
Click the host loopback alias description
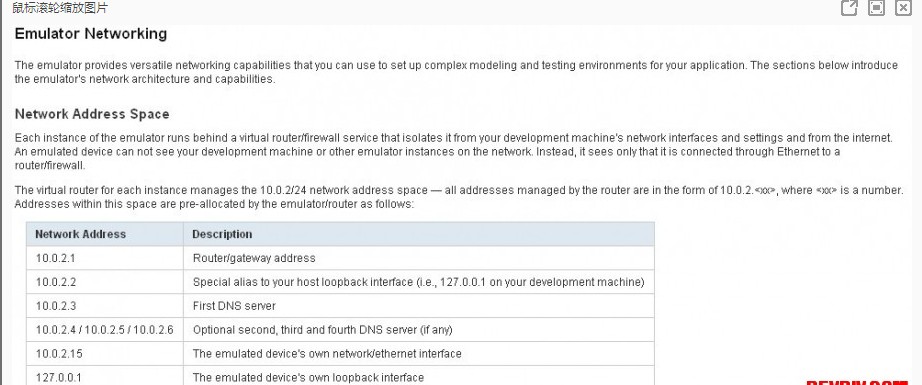tap(419, 282)
